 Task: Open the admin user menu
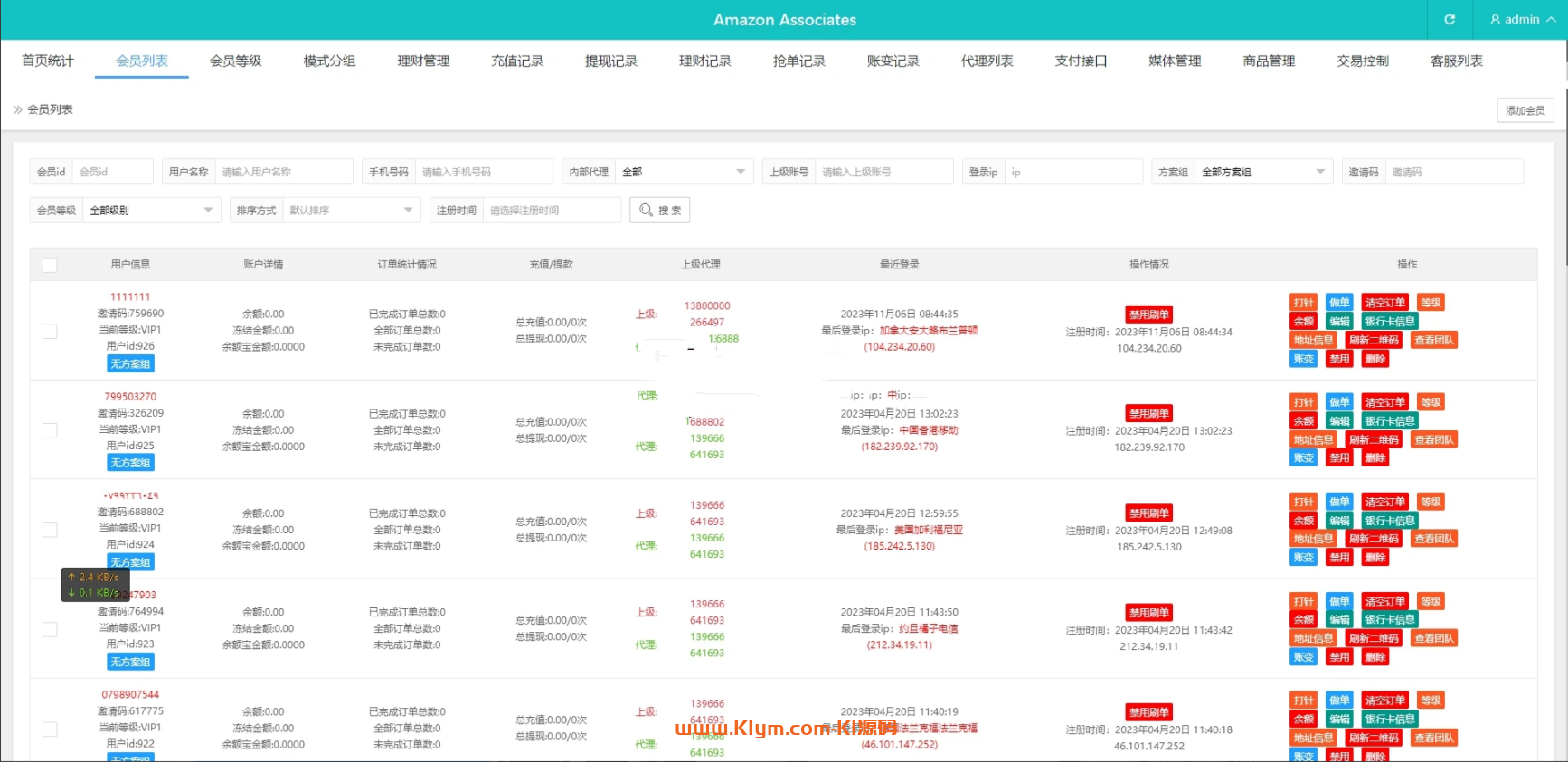[x=1523, y=19]
